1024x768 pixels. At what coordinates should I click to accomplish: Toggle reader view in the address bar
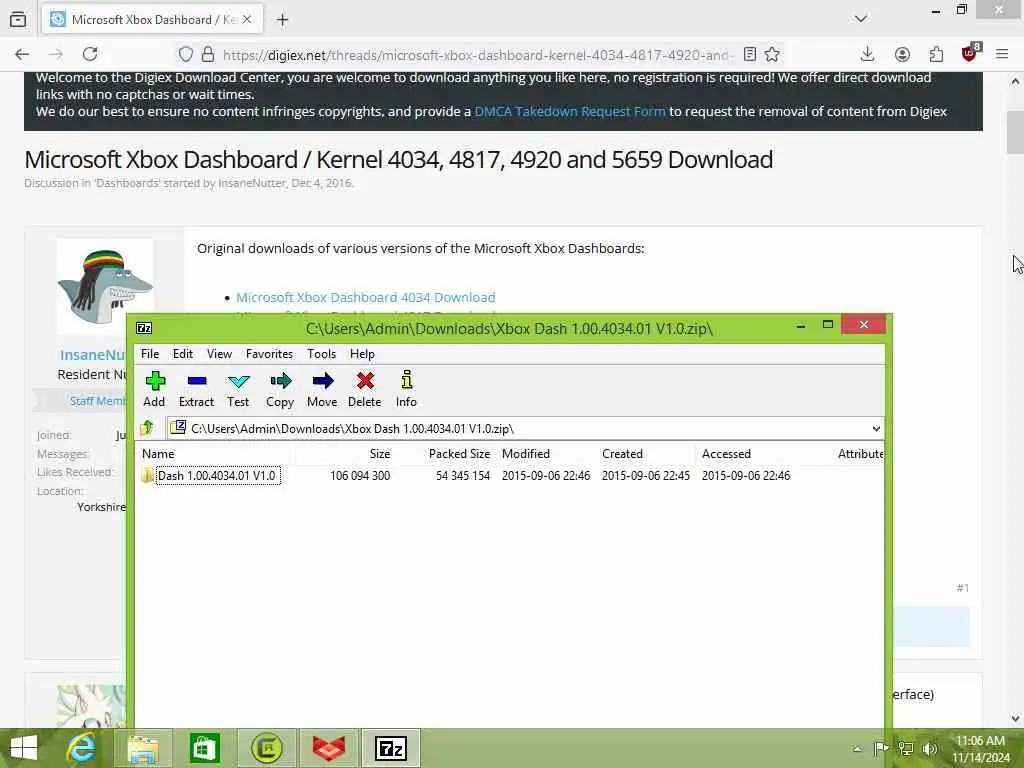750,54
